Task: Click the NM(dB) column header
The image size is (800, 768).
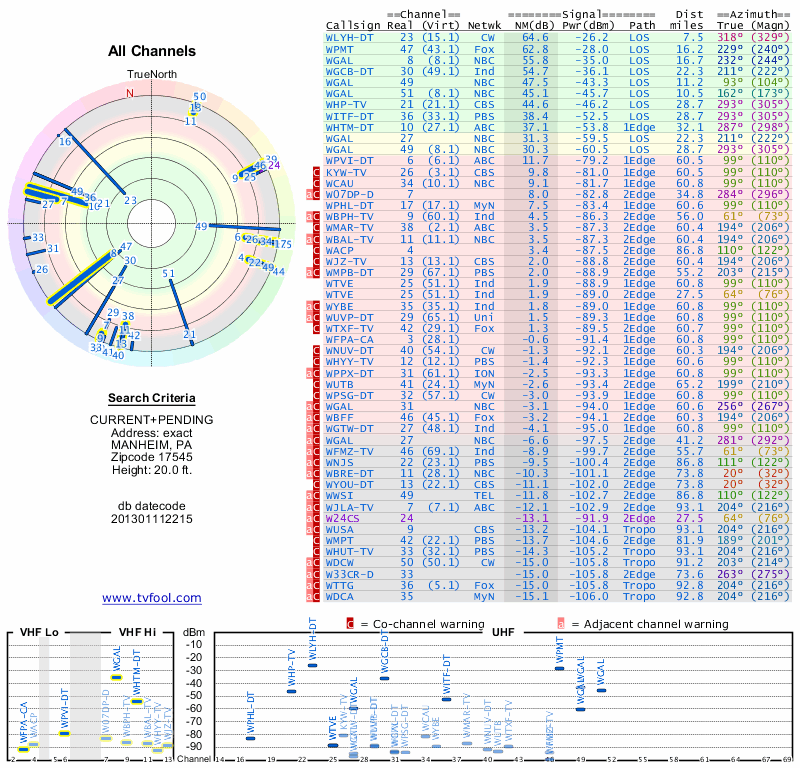Action: pos(534,26)
